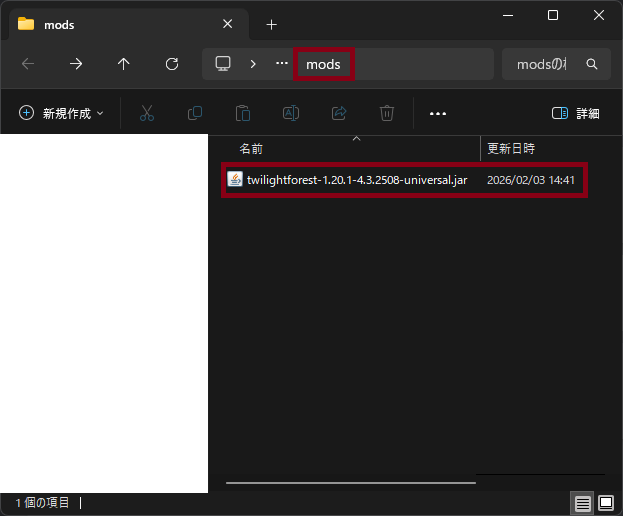Click the Back navigation arrow

(28, 64)
